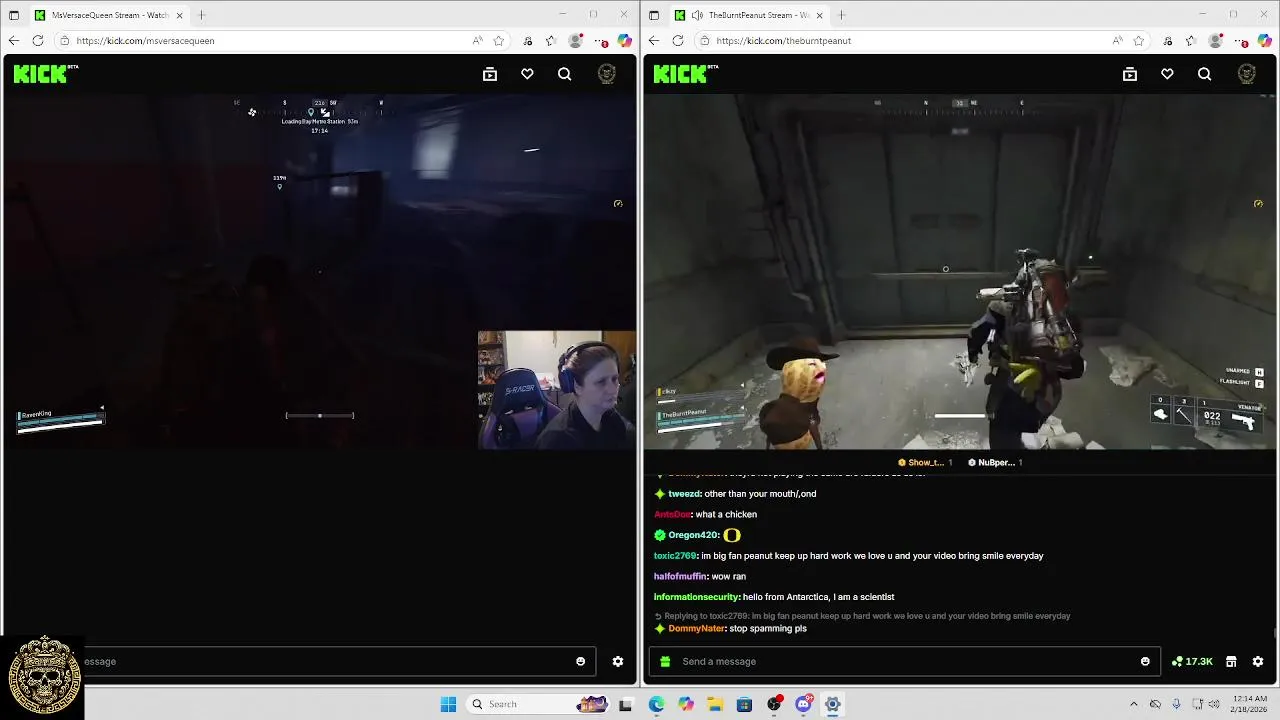The width and height of the screenshot is (1280, 720).
Task: Open emoji picker in MsVersaceQueen chat
Action: (x=580, y=661)
